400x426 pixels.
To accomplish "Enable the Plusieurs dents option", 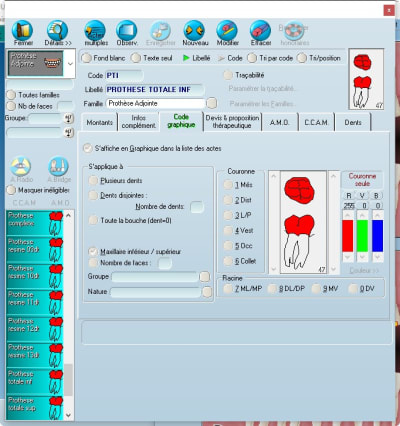I will [x=93, y=180].
